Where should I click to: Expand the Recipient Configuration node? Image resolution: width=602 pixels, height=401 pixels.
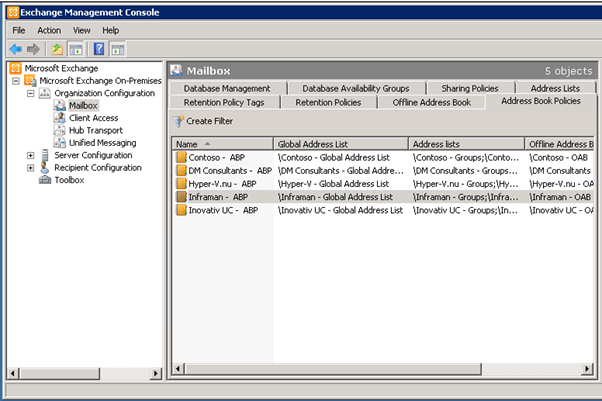[x=31, y=168]
